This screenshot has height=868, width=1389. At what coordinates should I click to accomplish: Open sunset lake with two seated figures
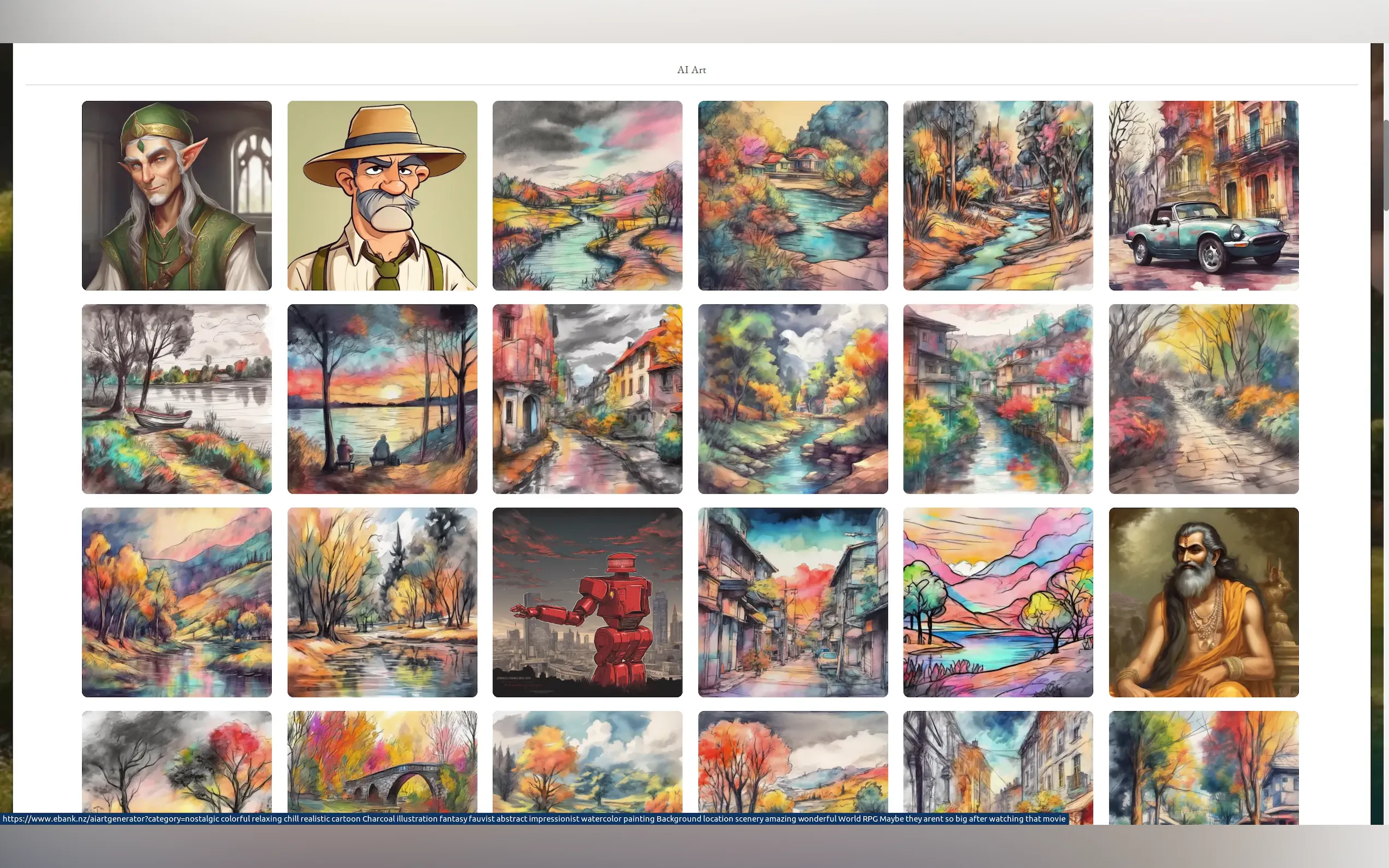click(382, 398)
